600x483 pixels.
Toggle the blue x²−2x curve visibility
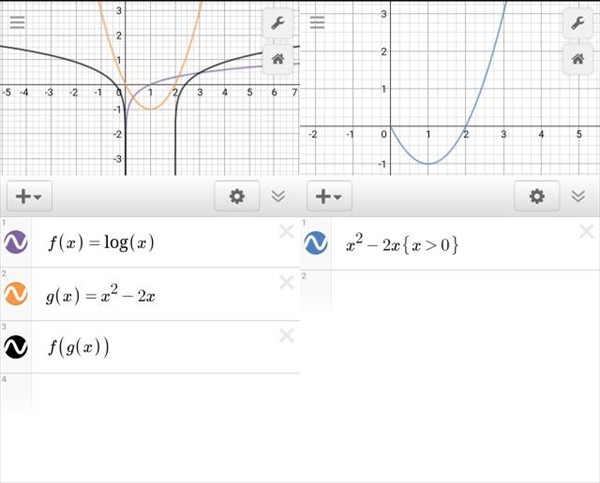click(x=316, y=243)
